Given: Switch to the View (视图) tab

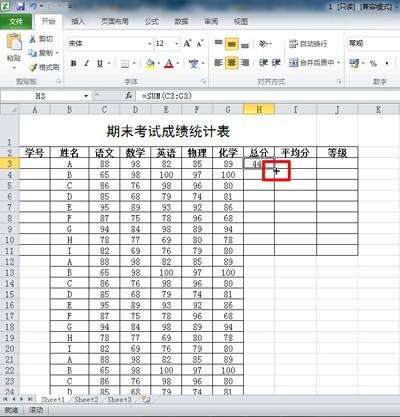Looking at the screenshot, I should (x=241, y=22).
